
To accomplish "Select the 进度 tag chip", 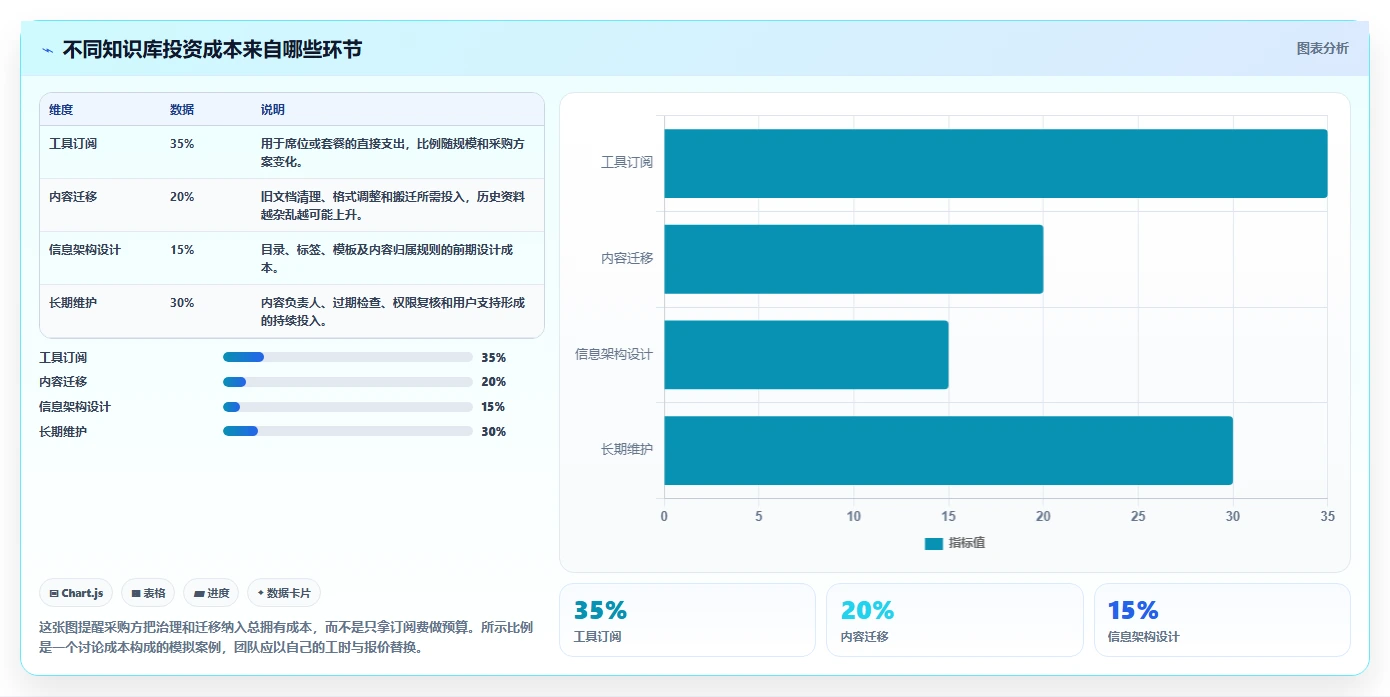I will click(211, 593).
